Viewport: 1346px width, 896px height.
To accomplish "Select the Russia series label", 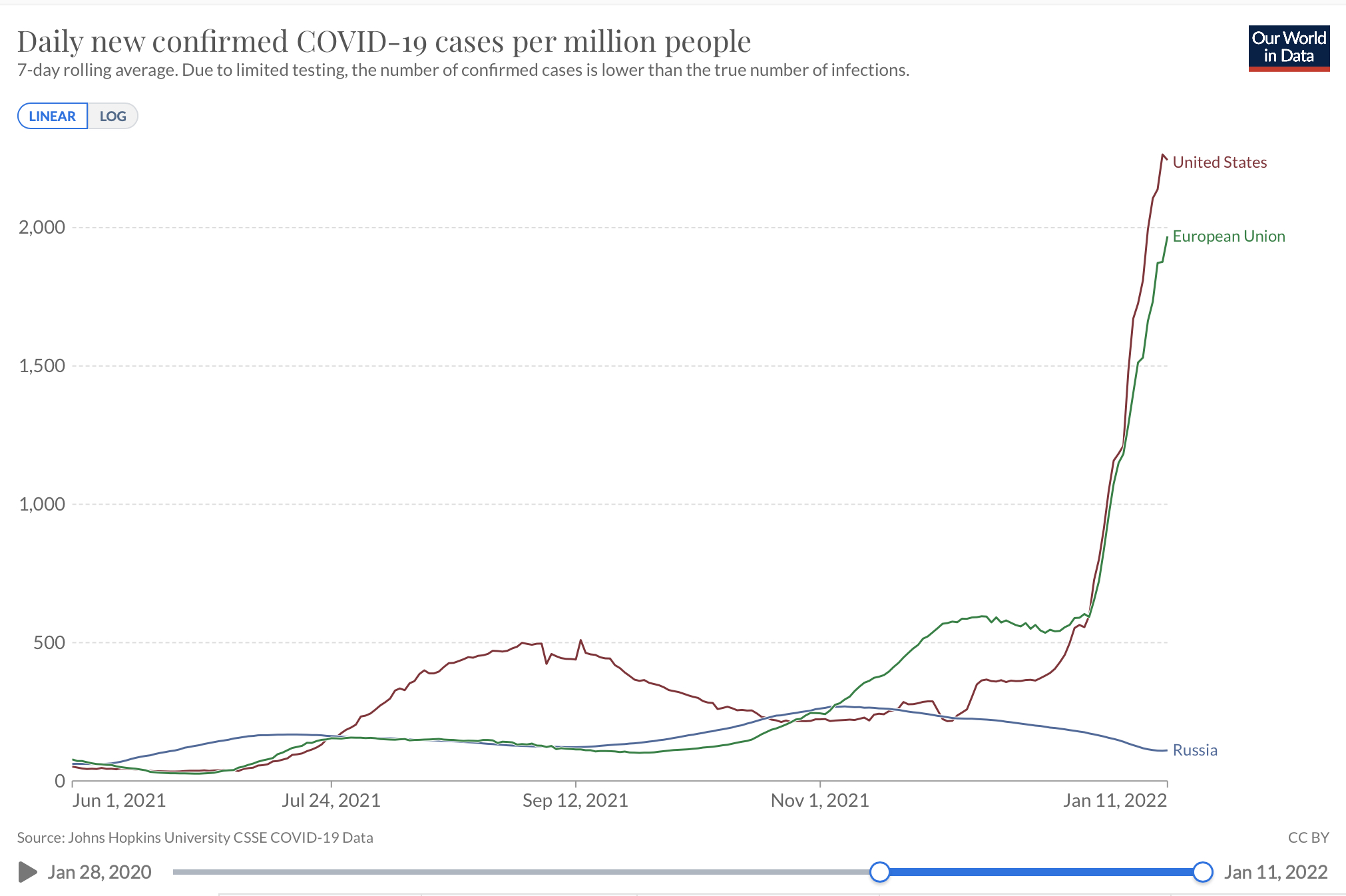I will coord(1194,750).
